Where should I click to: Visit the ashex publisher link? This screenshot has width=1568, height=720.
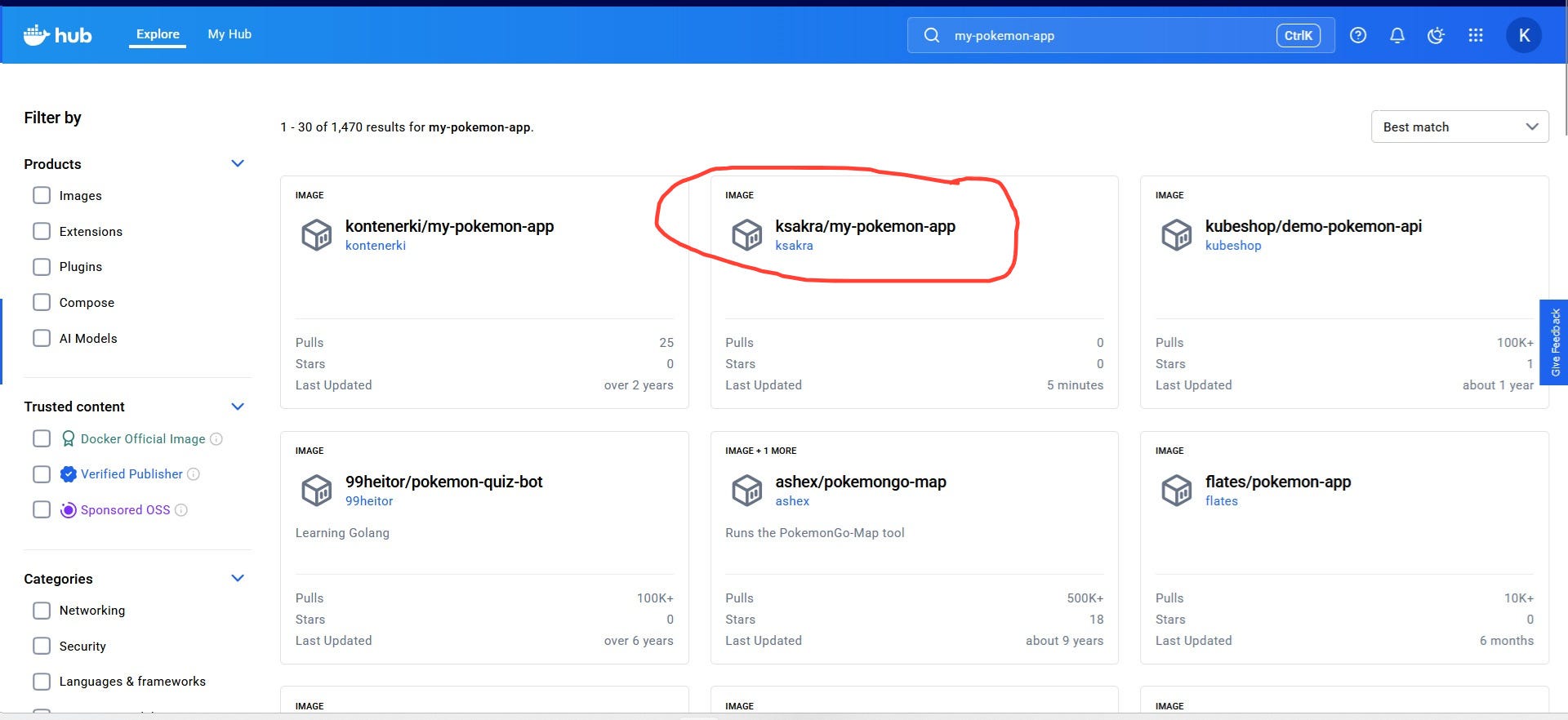(792, 501)
